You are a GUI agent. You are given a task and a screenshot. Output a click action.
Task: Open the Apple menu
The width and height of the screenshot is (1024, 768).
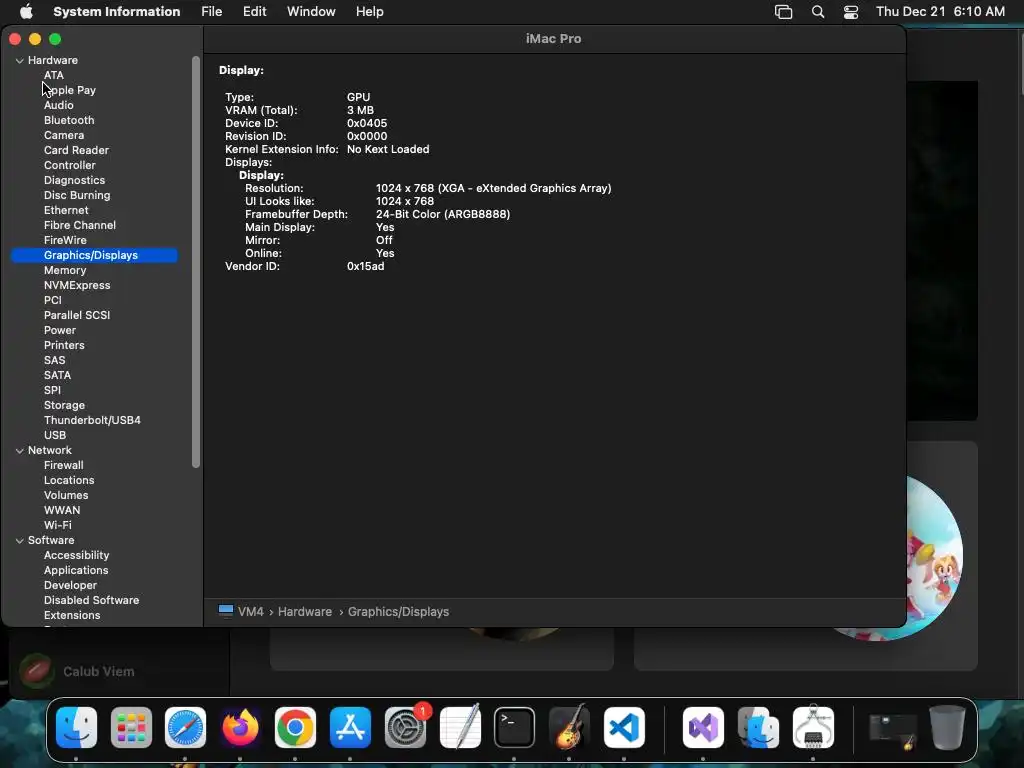coord(26,11)
